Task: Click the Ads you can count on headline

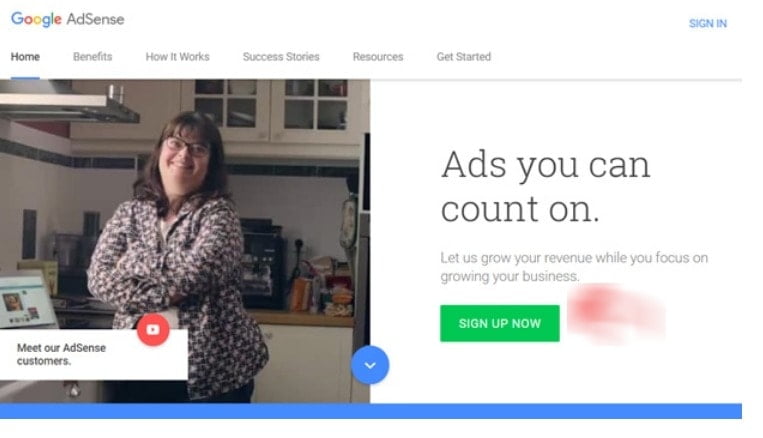Action: click(545, 186)
